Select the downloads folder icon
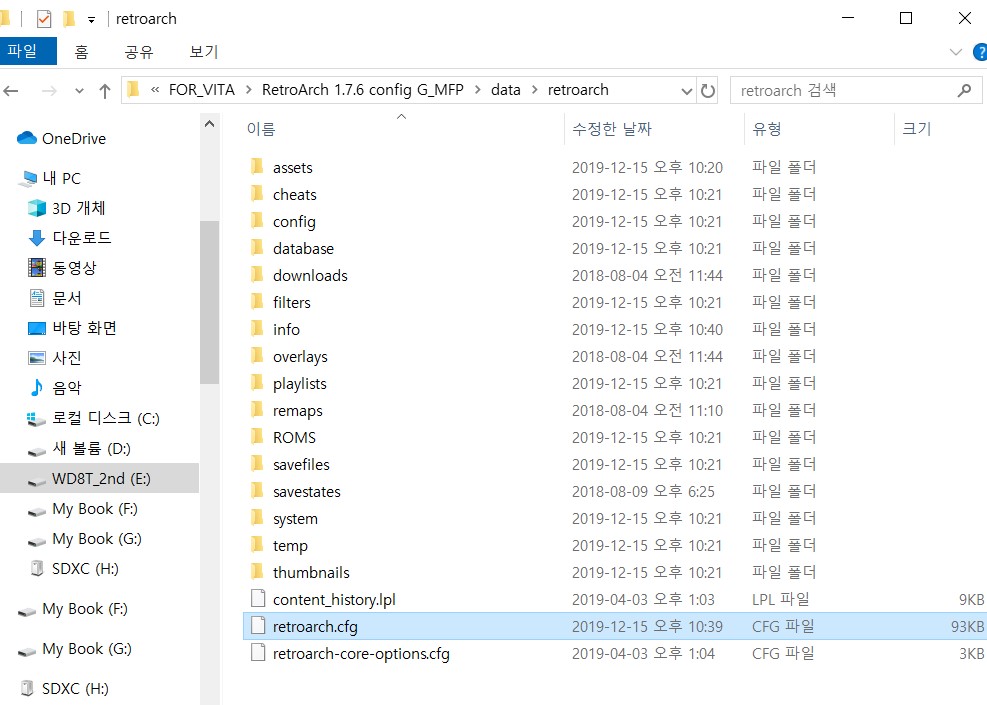The image size is (987, 705). pyautogui.click(x=257, y=275)
